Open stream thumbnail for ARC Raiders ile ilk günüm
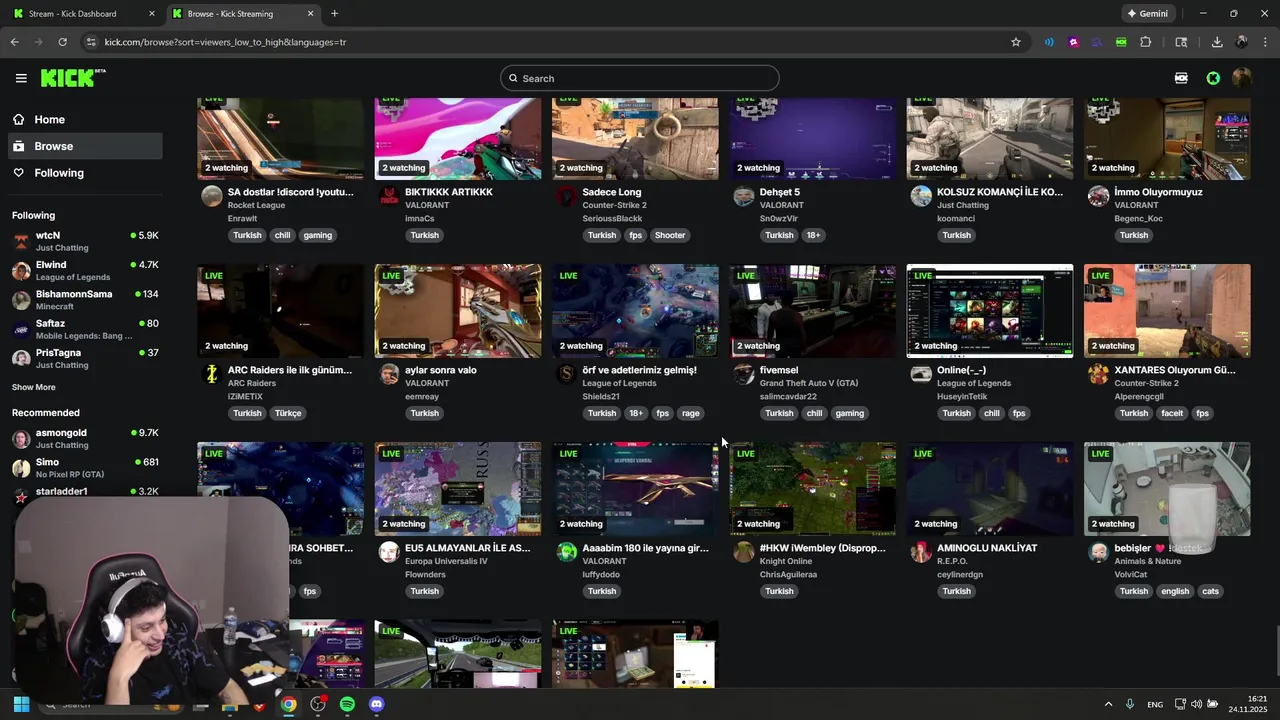The height and width of the screenshot is (720, 1280). 280,311
